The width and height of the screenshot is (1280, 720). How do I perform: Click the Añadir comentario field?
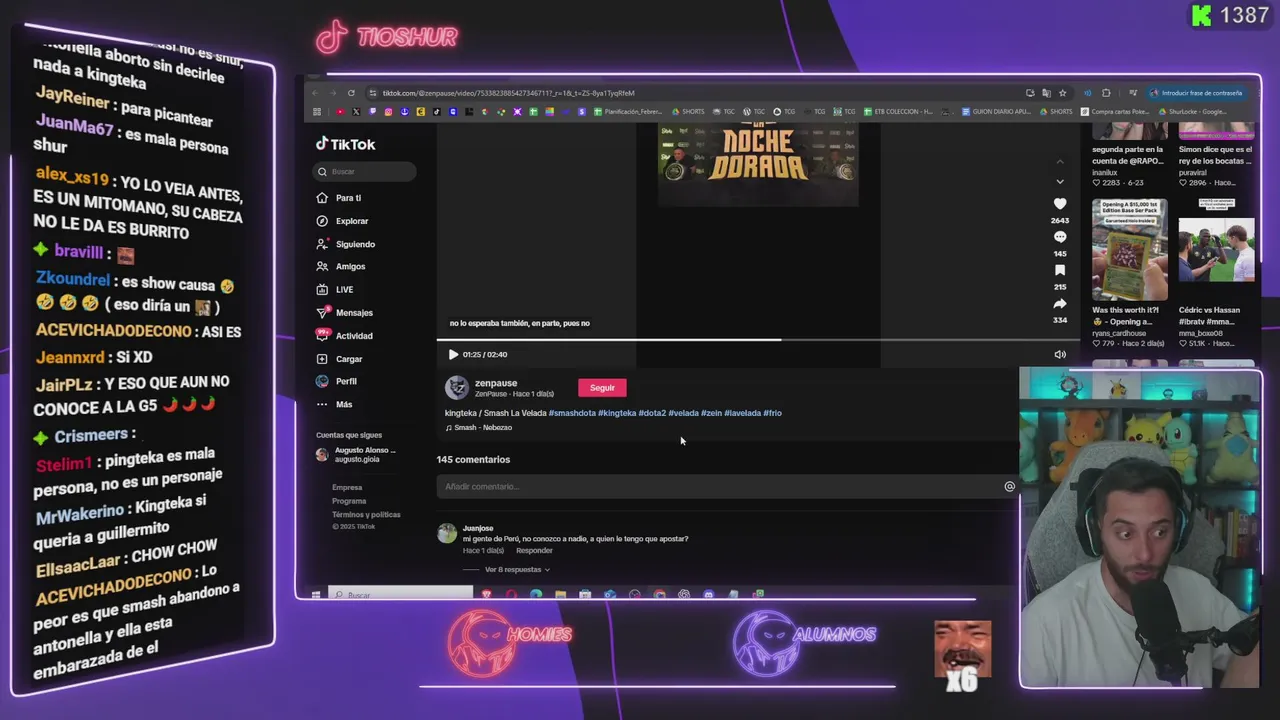click(x=718, y=486)
